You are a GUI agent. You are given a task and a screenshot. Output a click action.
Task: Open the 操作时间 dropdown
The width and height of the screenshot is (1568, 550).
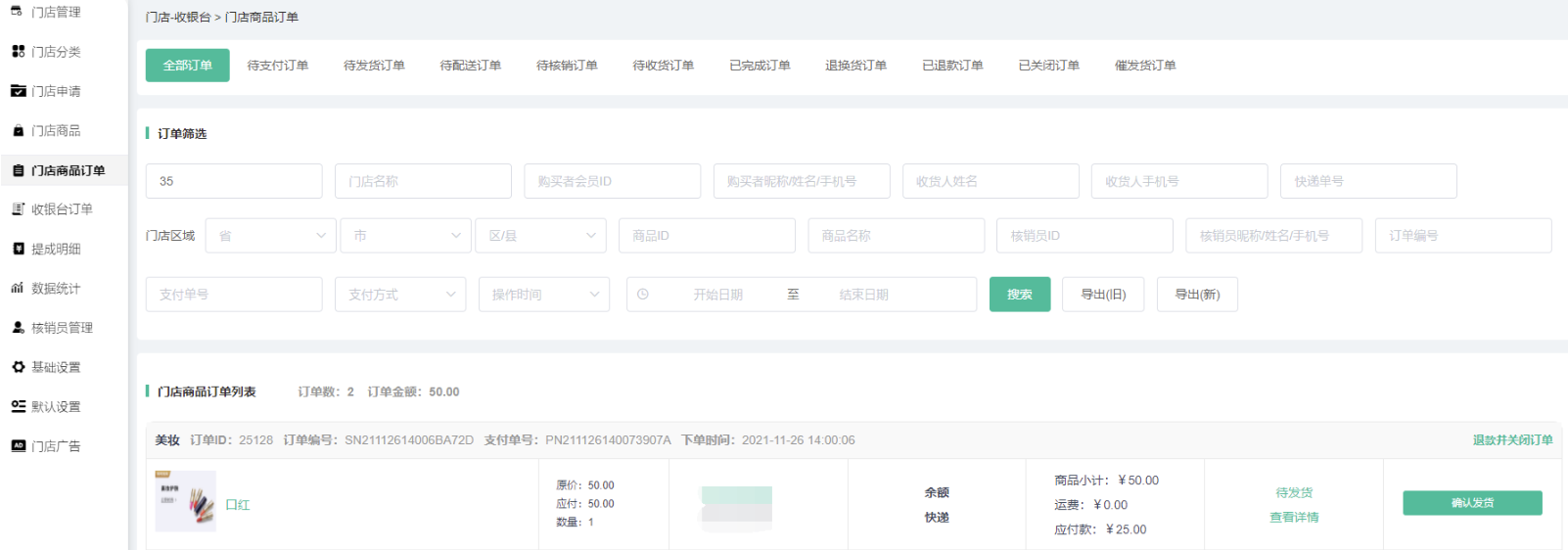(543, 295)
